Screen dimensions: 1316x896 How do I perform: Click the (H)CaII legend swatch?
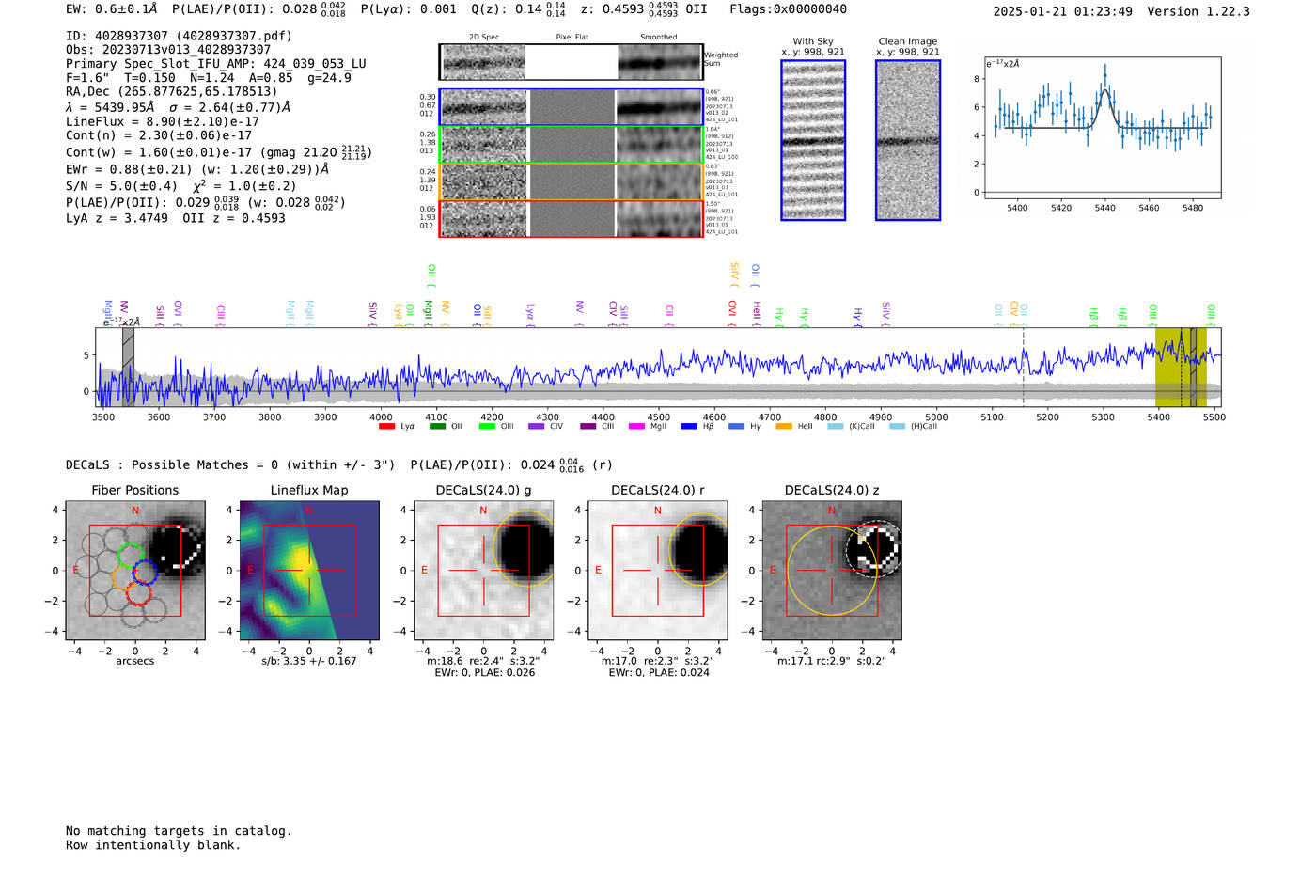[897, 427]
